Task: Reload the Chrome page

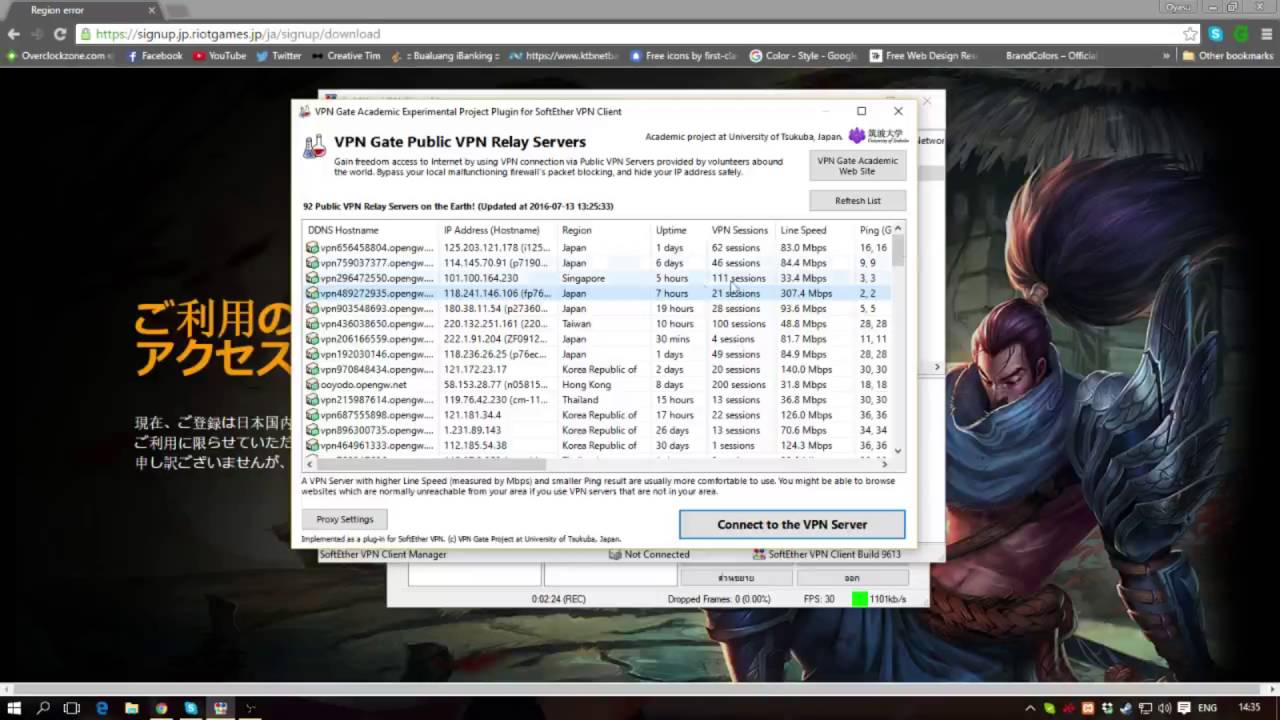Action: coord(61,34)
